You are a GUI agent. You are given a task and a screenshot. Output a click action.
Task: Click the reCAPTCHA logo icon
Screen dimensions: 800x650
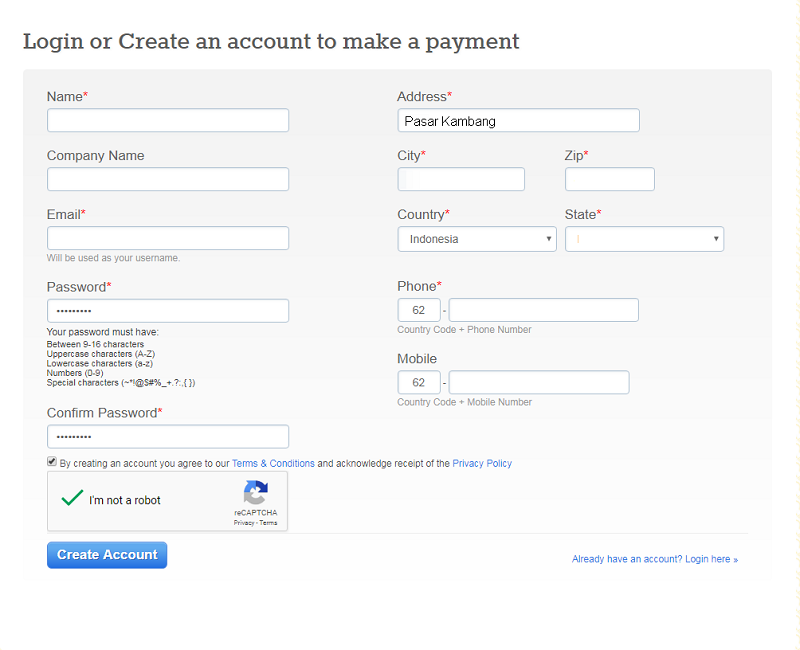256,492
